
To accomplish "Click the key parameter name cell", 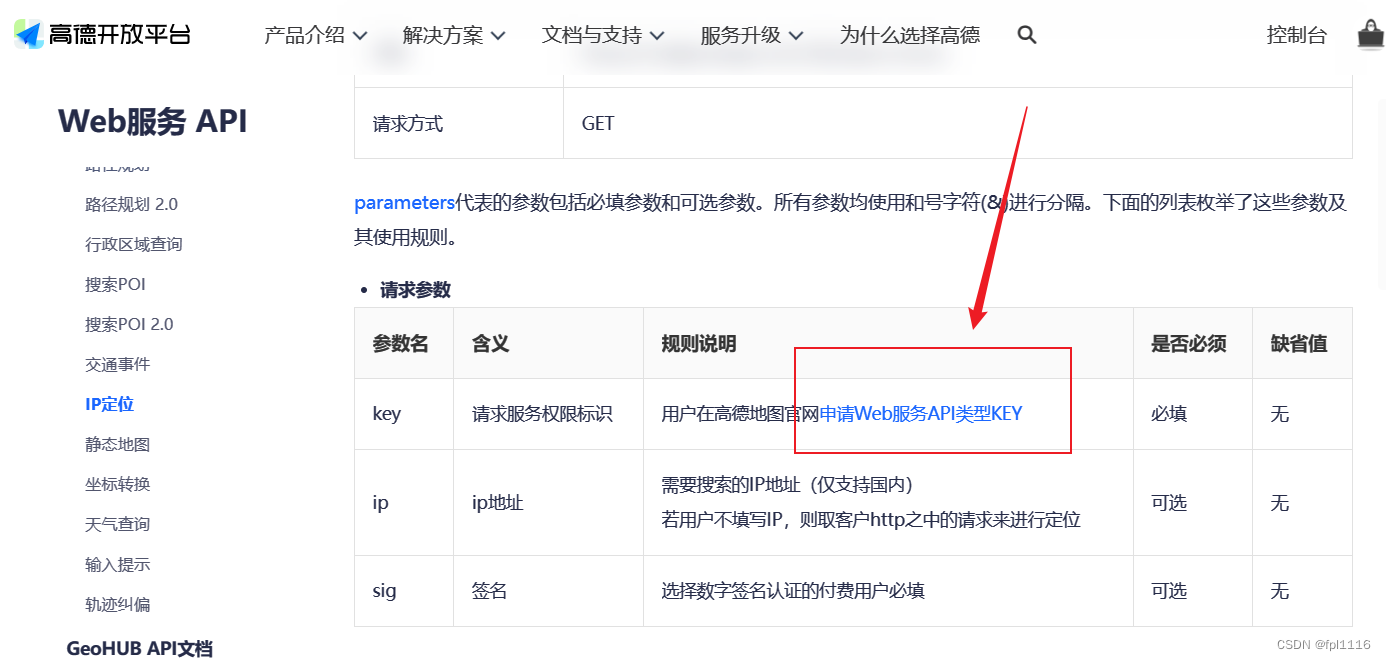I will coord(404,414).
